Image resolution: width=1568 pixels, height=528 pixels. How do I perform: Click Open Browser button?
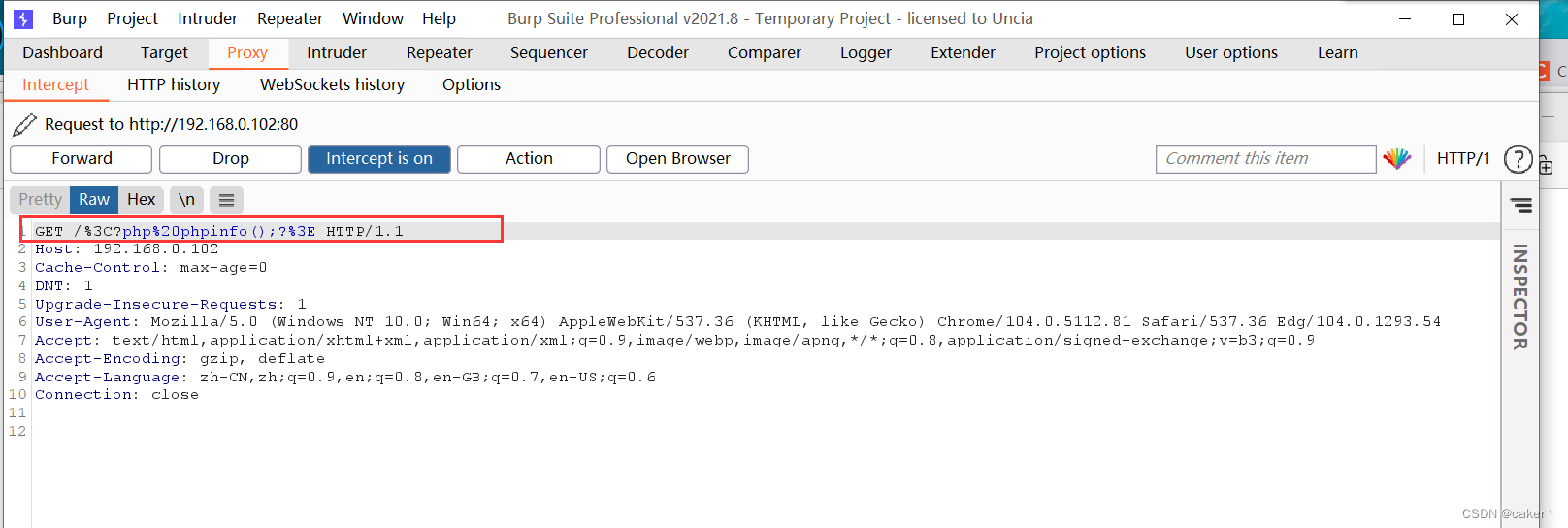pos(677,159)
